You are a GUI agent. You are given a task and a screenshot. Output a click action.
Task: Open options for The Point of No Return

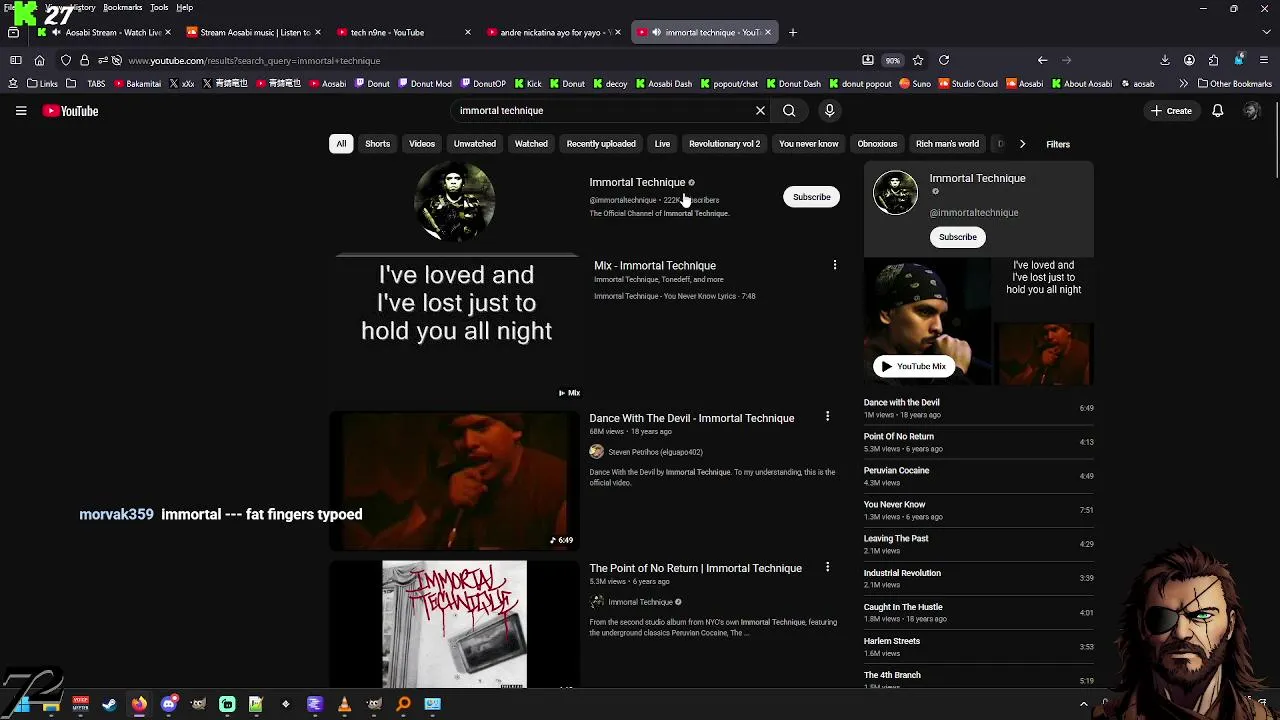(x=827, y=567)
